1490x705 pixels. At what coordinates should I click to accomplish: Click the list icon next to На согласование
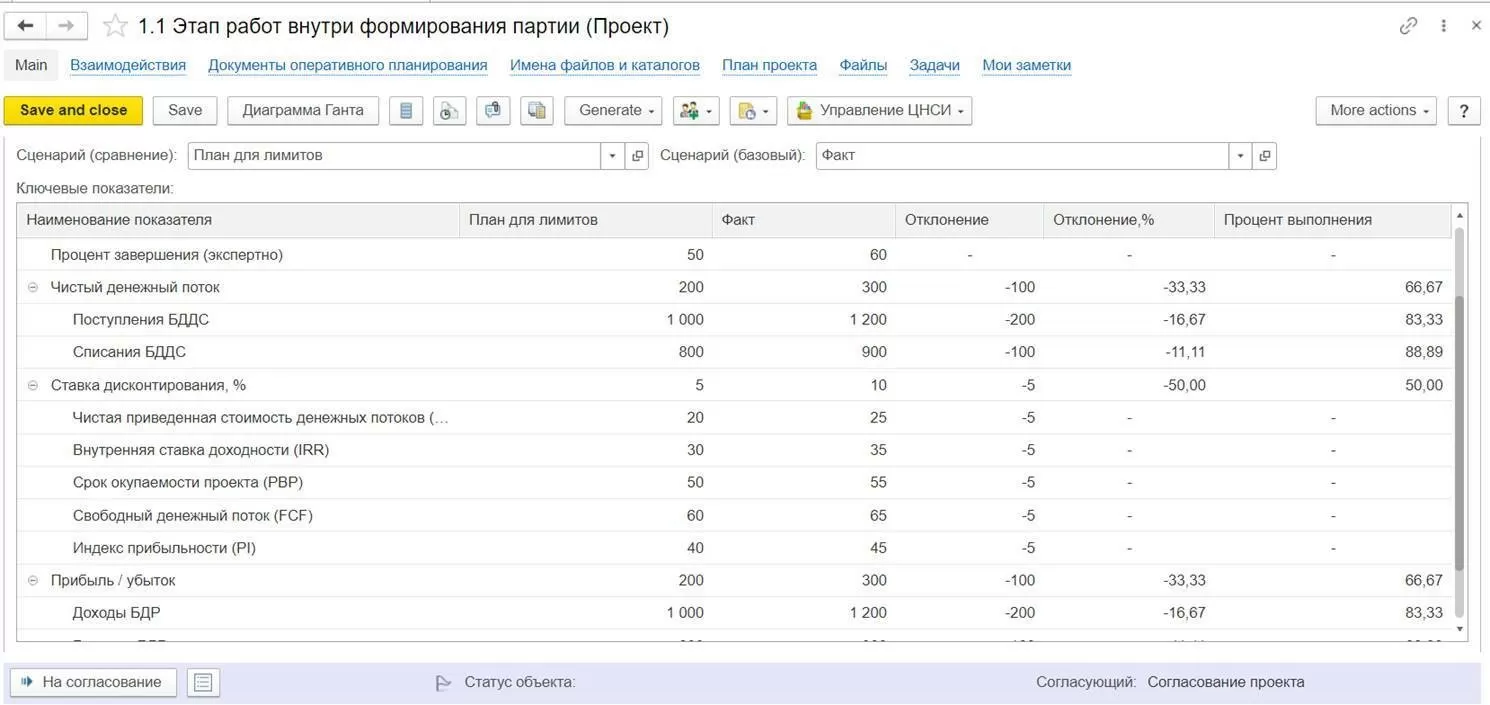(203, 682)
